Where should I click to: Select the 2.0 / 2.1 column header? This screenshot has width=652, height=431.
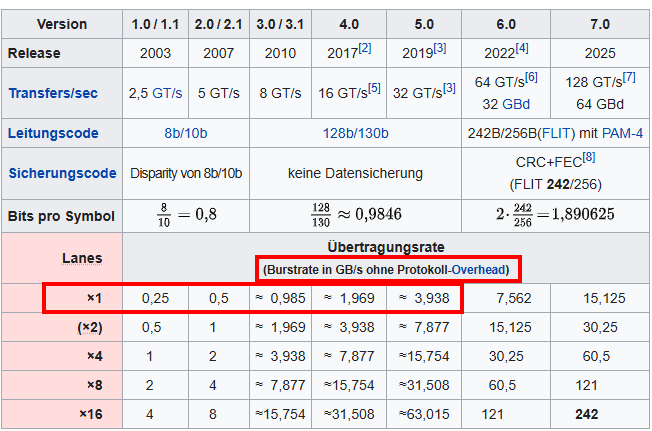click(x=219, y=24)
